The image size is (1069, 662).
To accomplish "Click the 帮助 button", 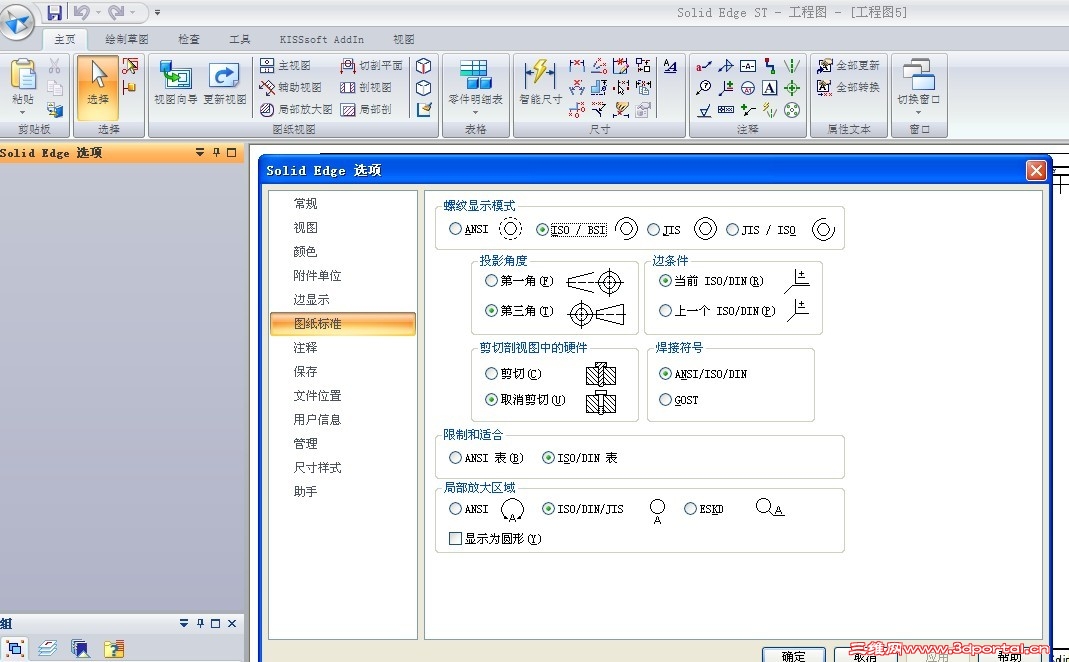I will (x=1009, y=655).
